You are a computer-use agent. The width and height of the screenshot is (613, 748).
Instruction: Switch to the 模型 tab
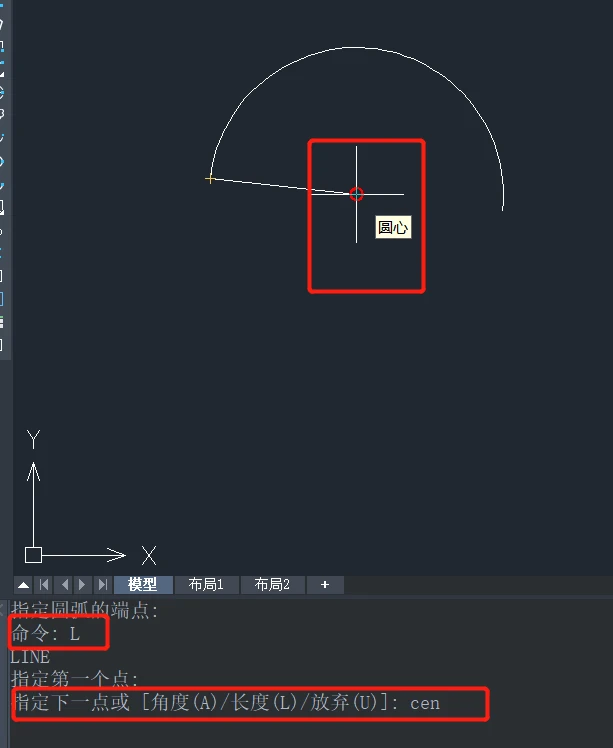(x=143, y=584)
